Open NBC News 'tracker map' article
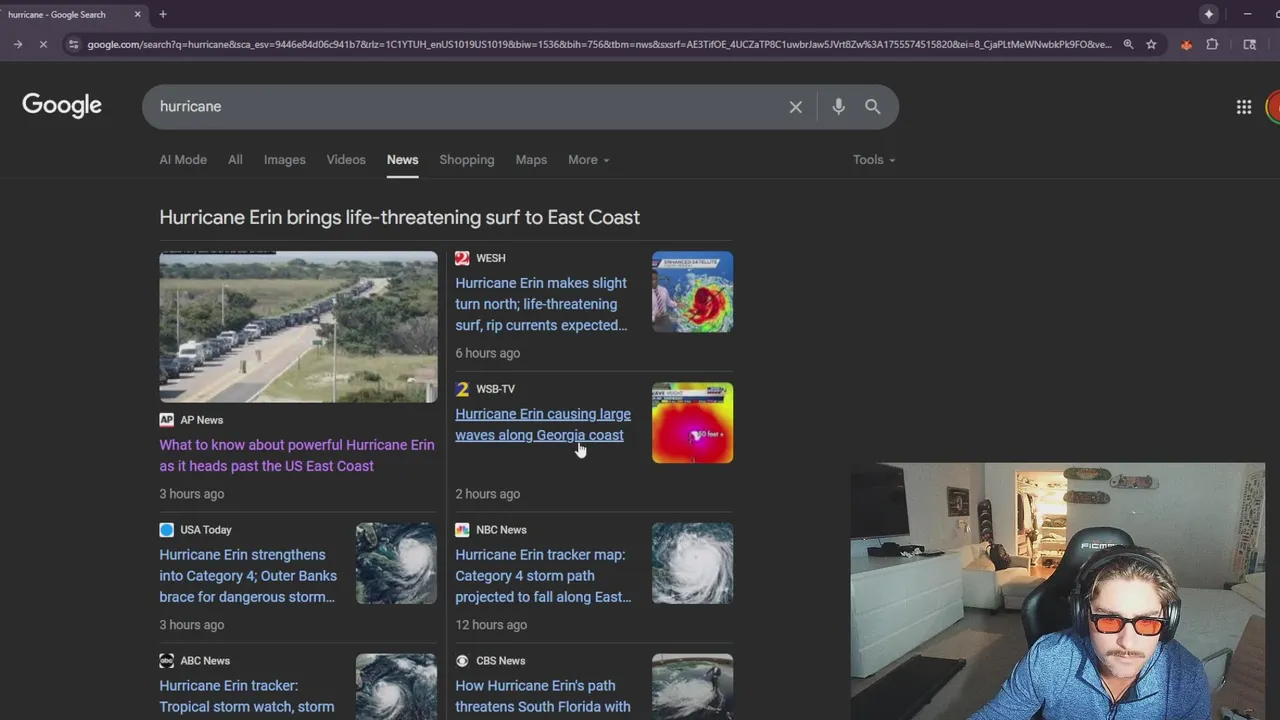1280x720 pixels. (x=543, y=576)
